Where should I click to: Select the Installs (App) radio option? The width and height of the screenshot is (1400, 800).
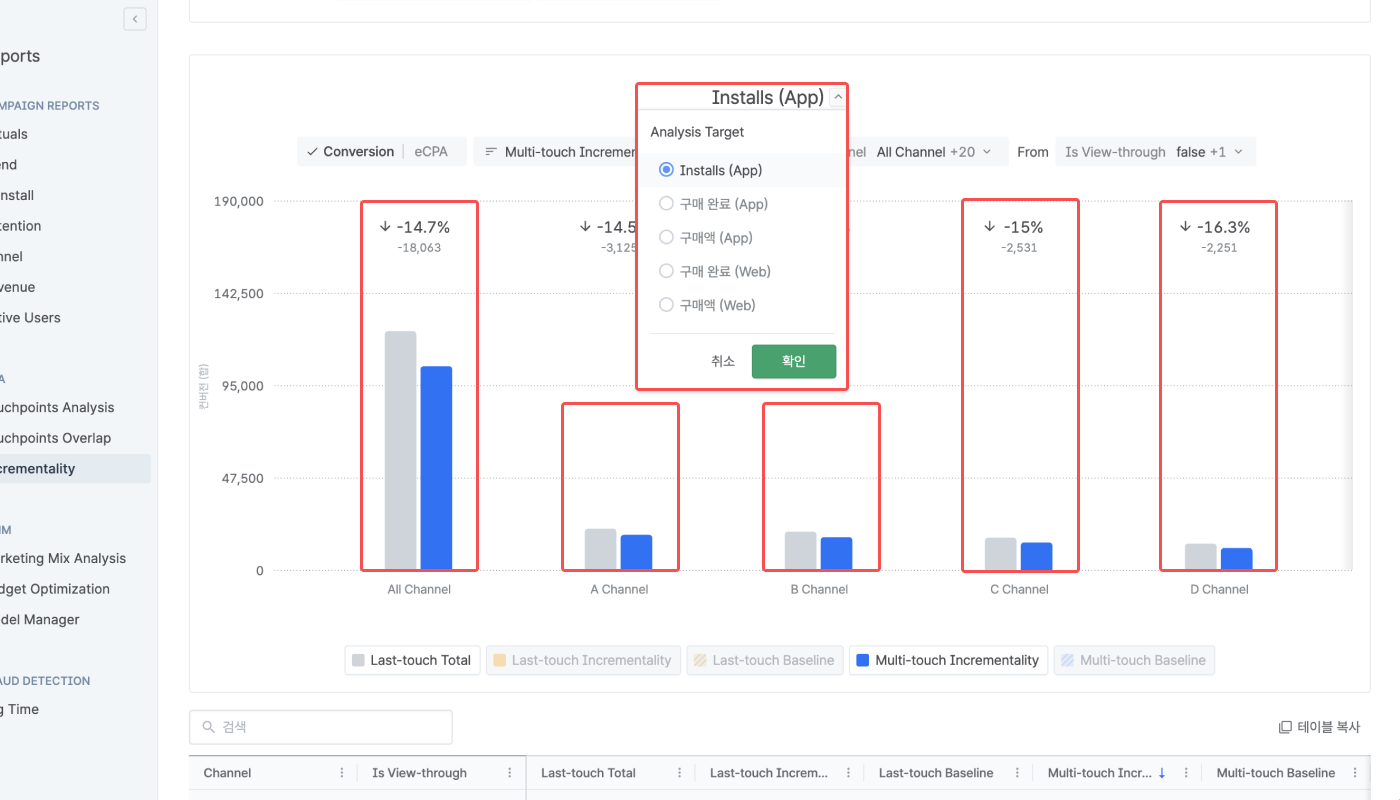coord(666,170)
